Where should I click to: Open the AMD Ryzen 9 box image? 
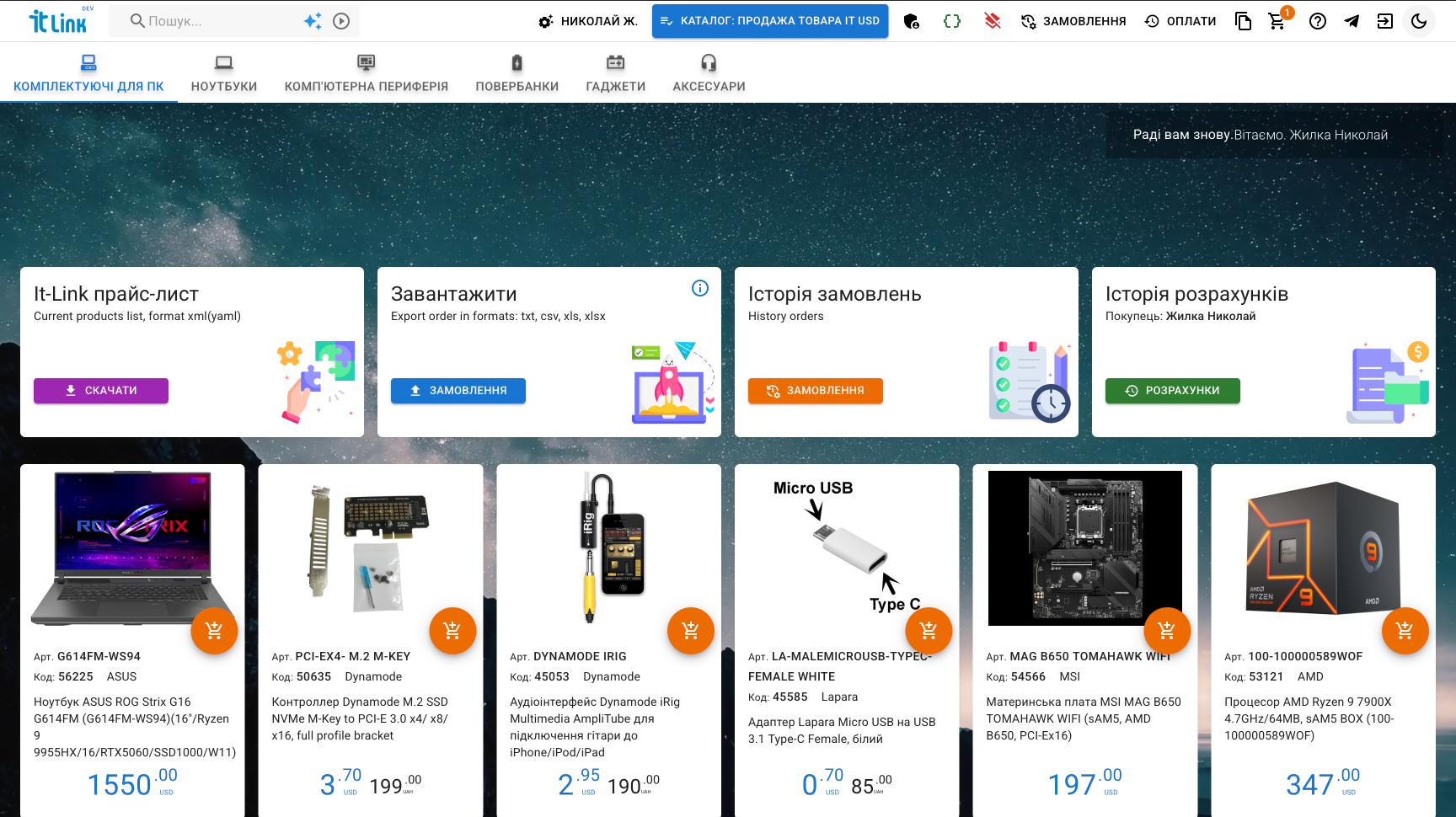[1324, 548]
